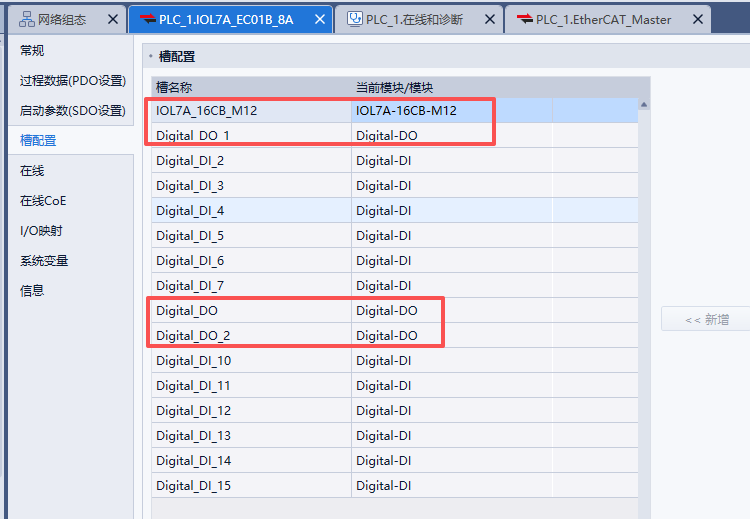This screenshot has width=750, height=519.
Task: Open the 信息 page
Action: click(32, 291)
